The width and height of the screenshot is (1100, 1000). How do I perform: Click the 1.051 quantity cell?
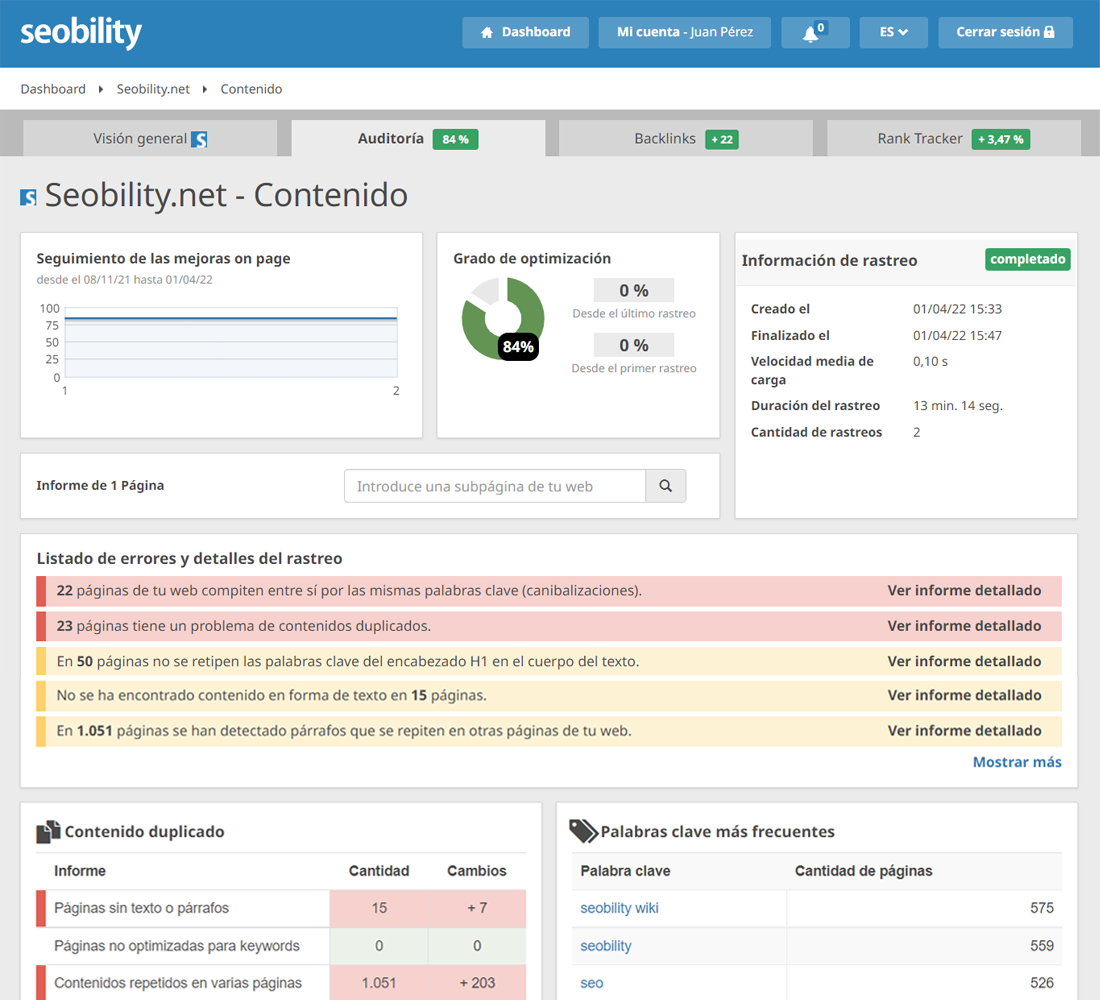[379, 983]
